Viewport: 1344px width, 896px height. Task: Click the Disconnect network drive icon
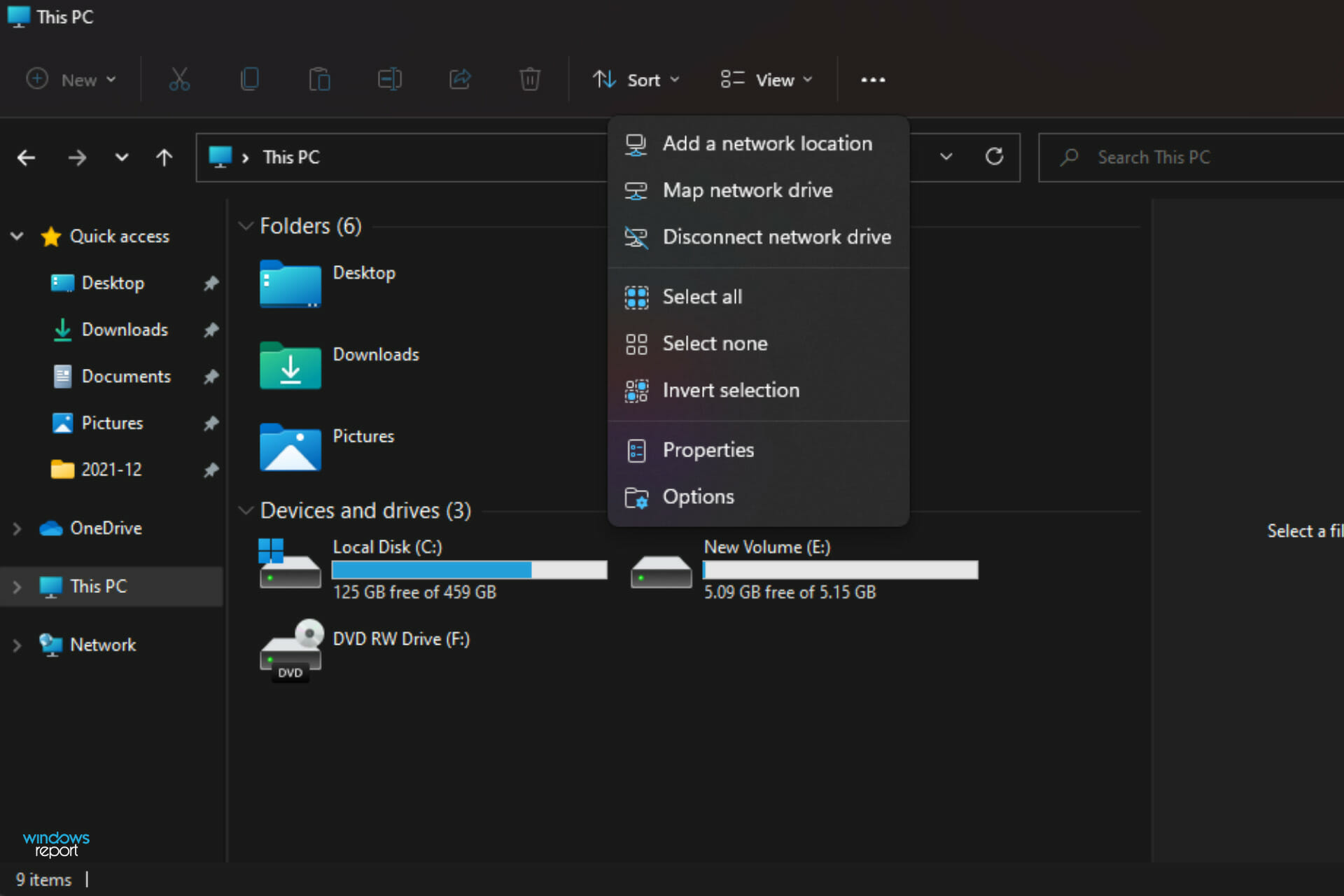click(x=636, y=237)
